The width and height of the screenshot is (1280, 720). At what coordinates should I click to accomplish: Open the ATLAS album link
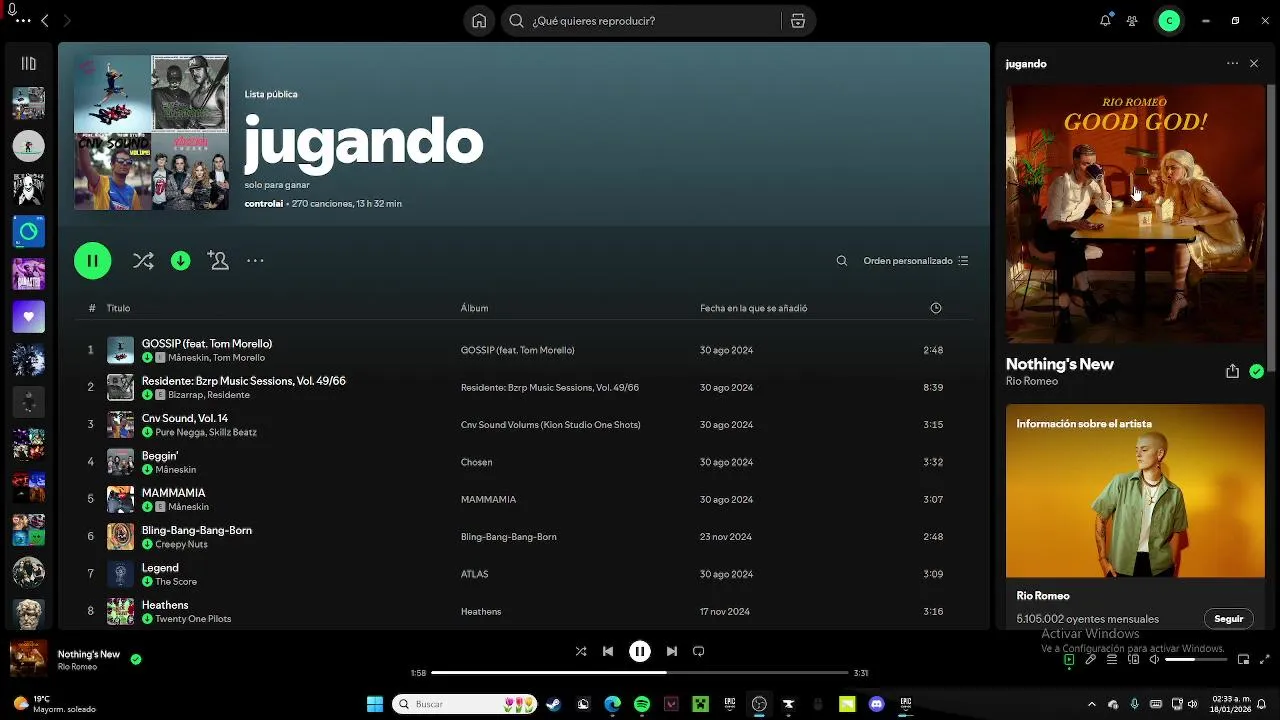point(474,574)
